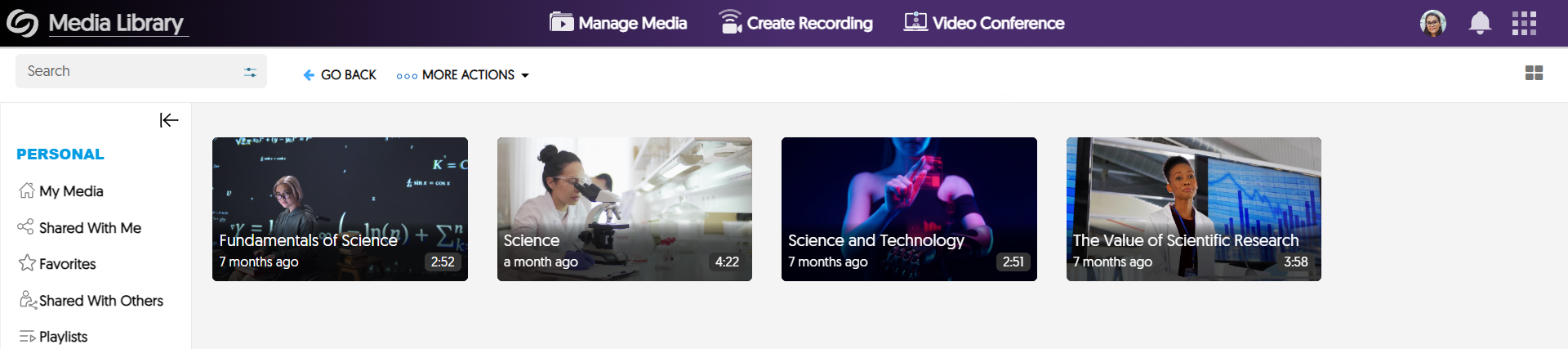
Task: Open Manage Media tab
Action: pos(618,23)
